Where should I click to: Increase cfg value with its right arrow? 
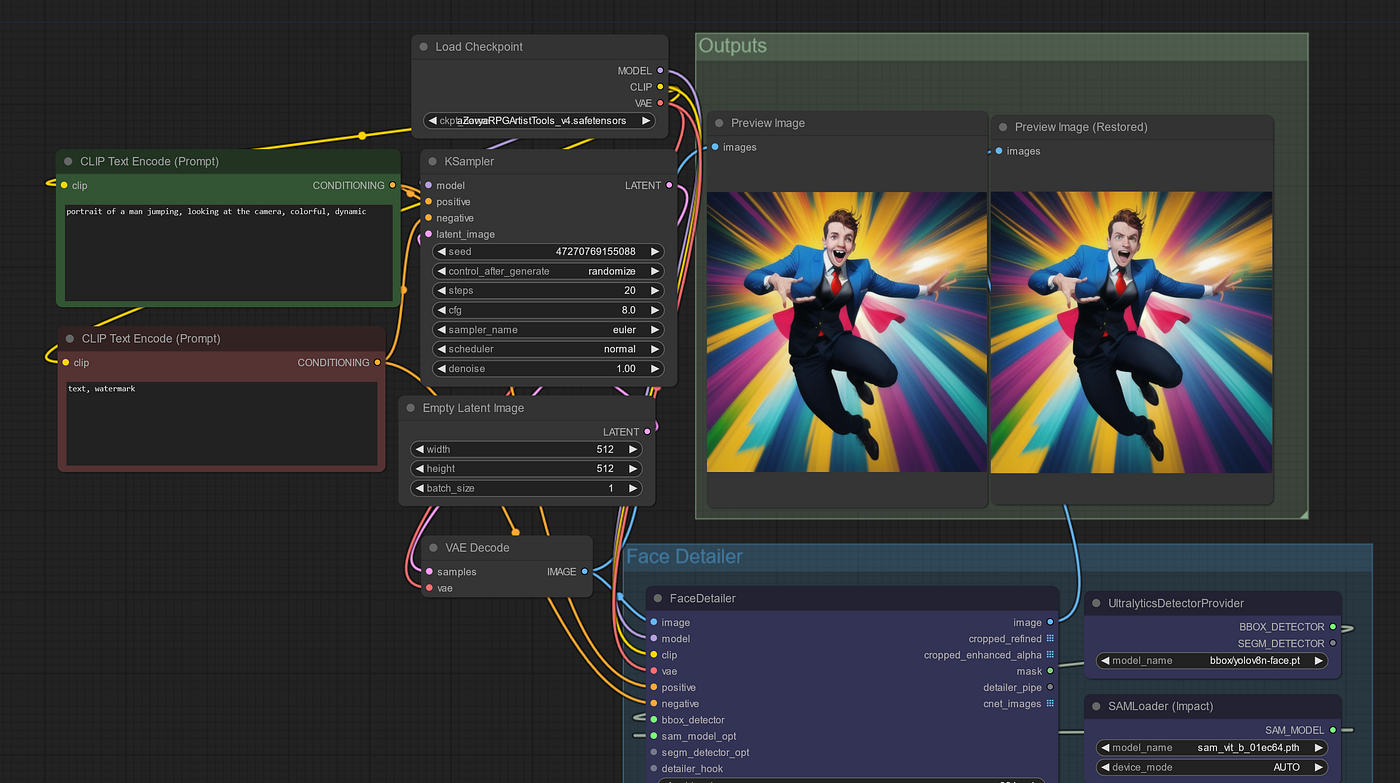pyautogui.click(x=655, y=310)
